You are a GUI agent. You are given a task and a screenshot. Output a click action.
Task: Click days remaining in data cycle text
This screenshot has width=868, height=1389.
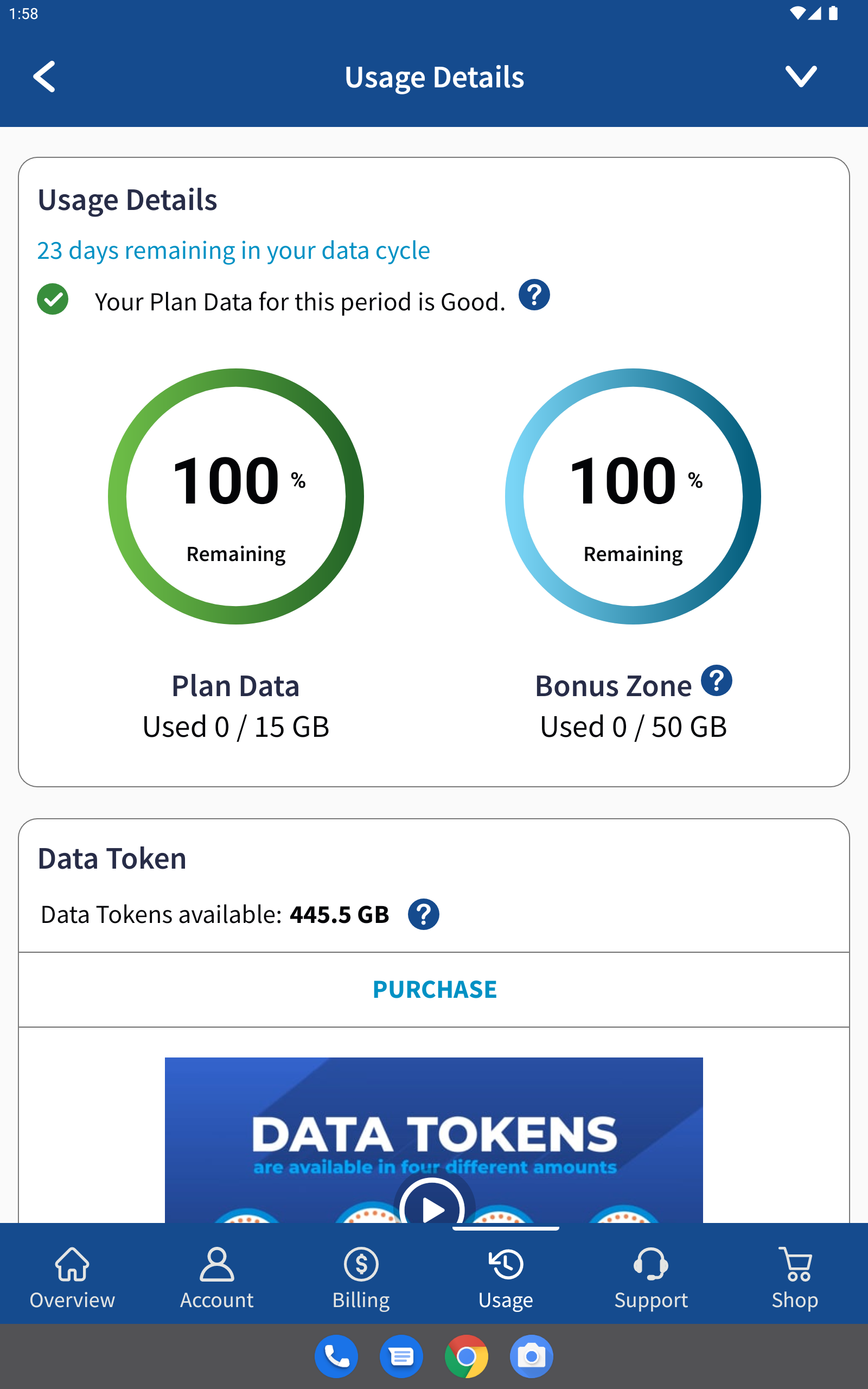[x=234, y=251]
